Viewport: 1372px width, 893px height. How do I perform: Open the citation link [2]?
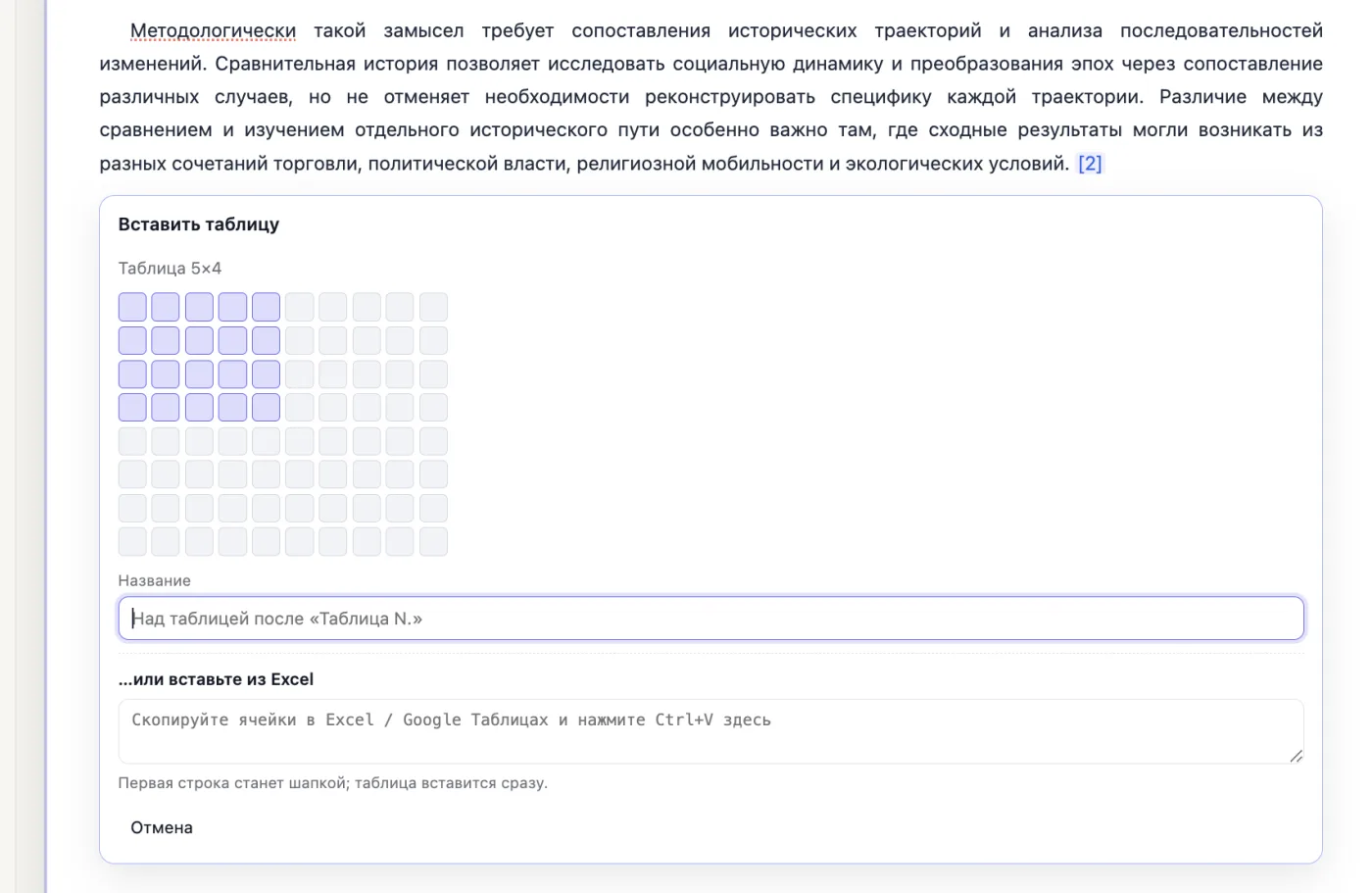tap(1090, 164)
